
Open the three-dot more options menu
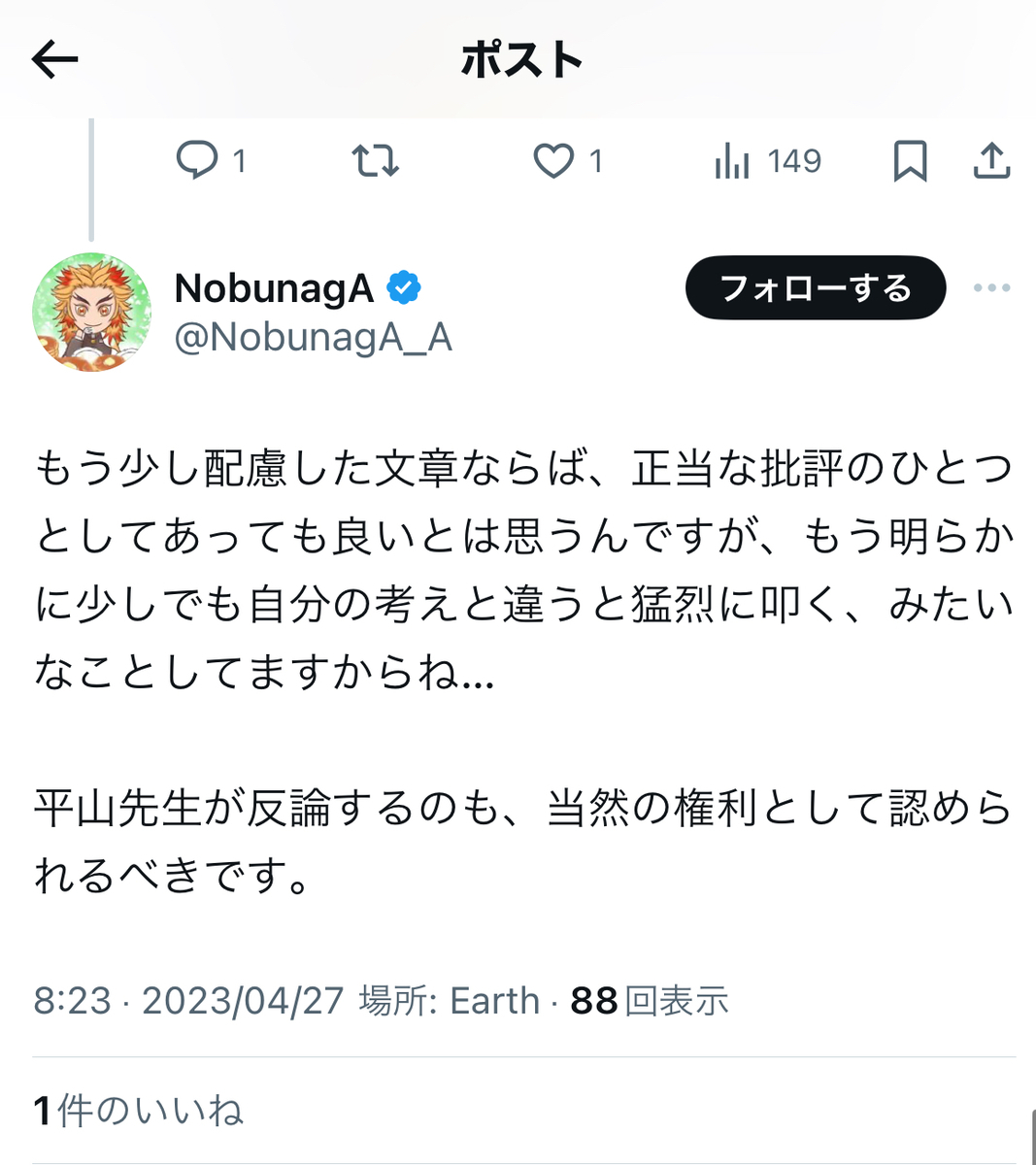coord(991,288)
